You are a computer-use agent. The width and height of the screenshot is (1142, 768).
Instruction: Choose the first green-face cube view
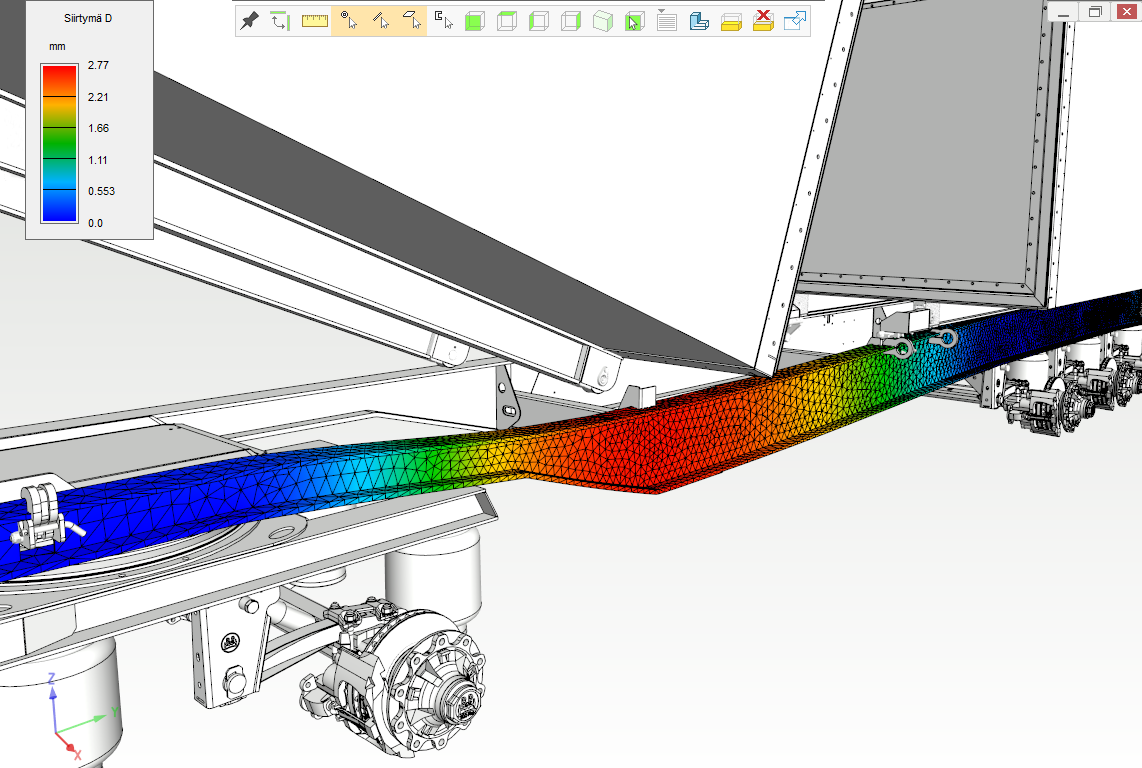tap(476, 20)
